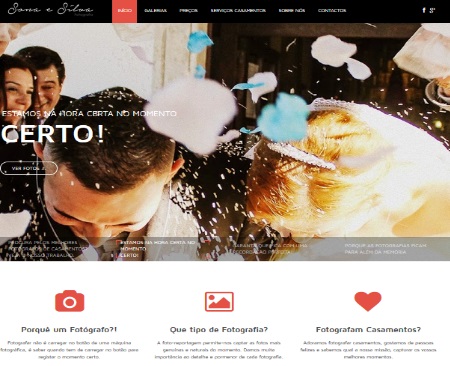Open Serviços Casamentos in navigation
This screenshot has width=450, height=366.
(238, 11)
